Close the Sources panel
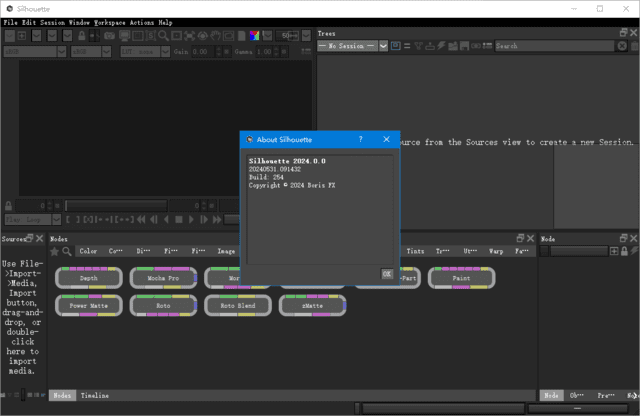This screenshot has height=416, width=640. [40, 239]
